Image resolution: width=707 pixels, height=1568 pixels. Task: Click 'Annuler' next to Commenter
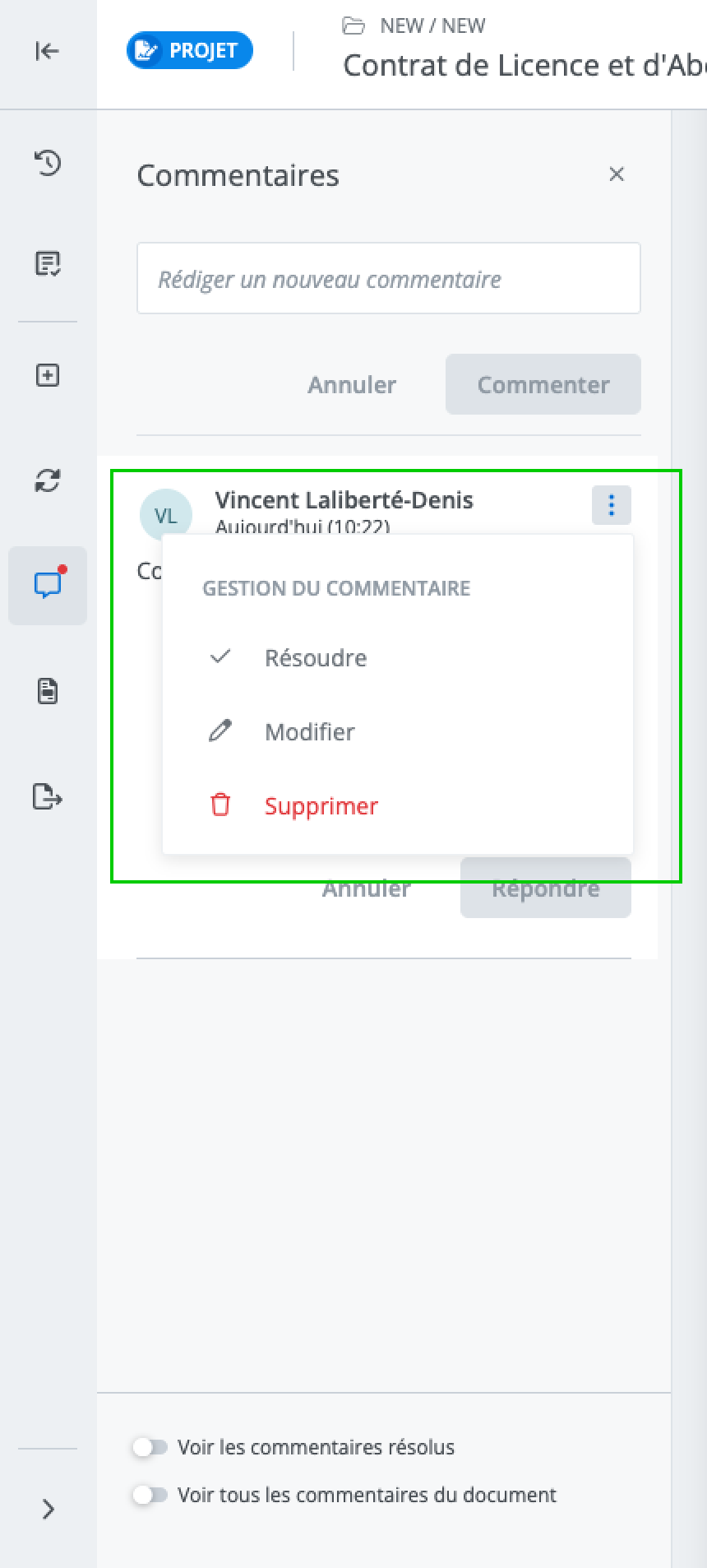[x=352, y=384]
